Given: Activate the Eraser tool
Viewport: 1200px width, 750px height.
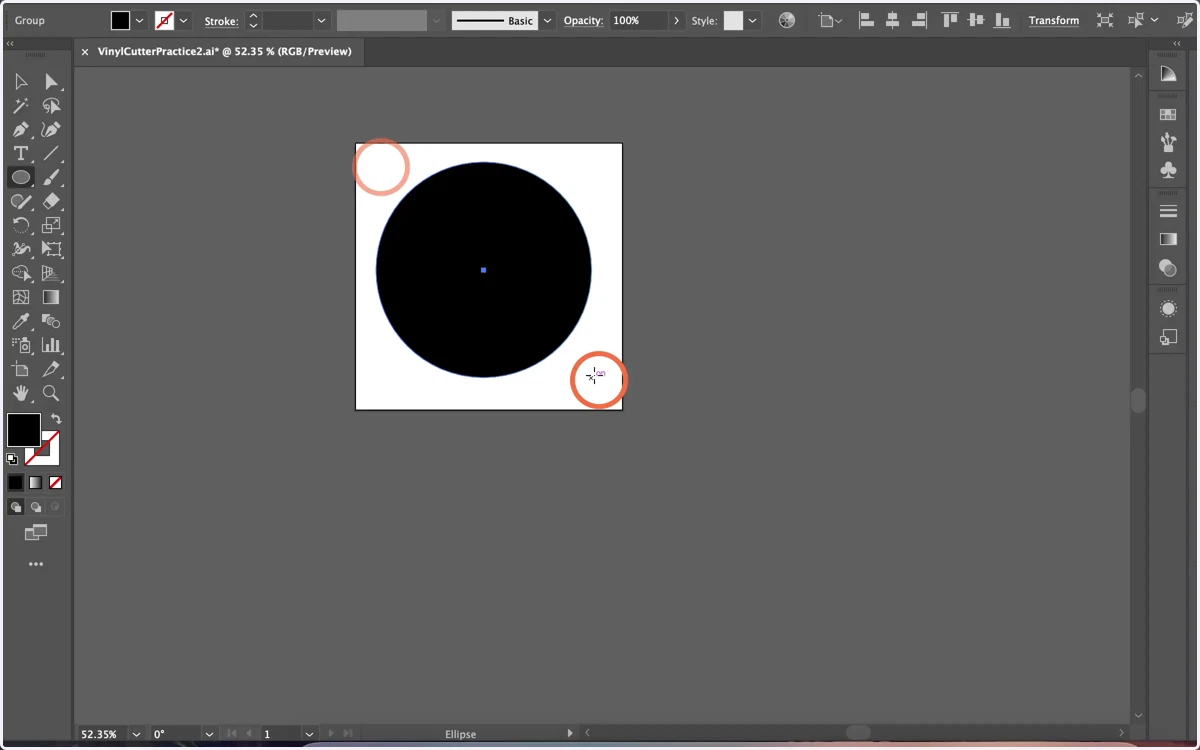Looking at the screenshot, I should 51,202.
